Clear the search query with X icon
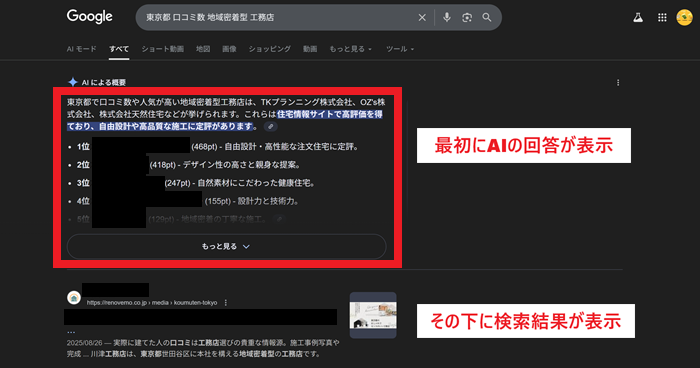The height and width of the screenshot is (368, 700). pos(422,17)
